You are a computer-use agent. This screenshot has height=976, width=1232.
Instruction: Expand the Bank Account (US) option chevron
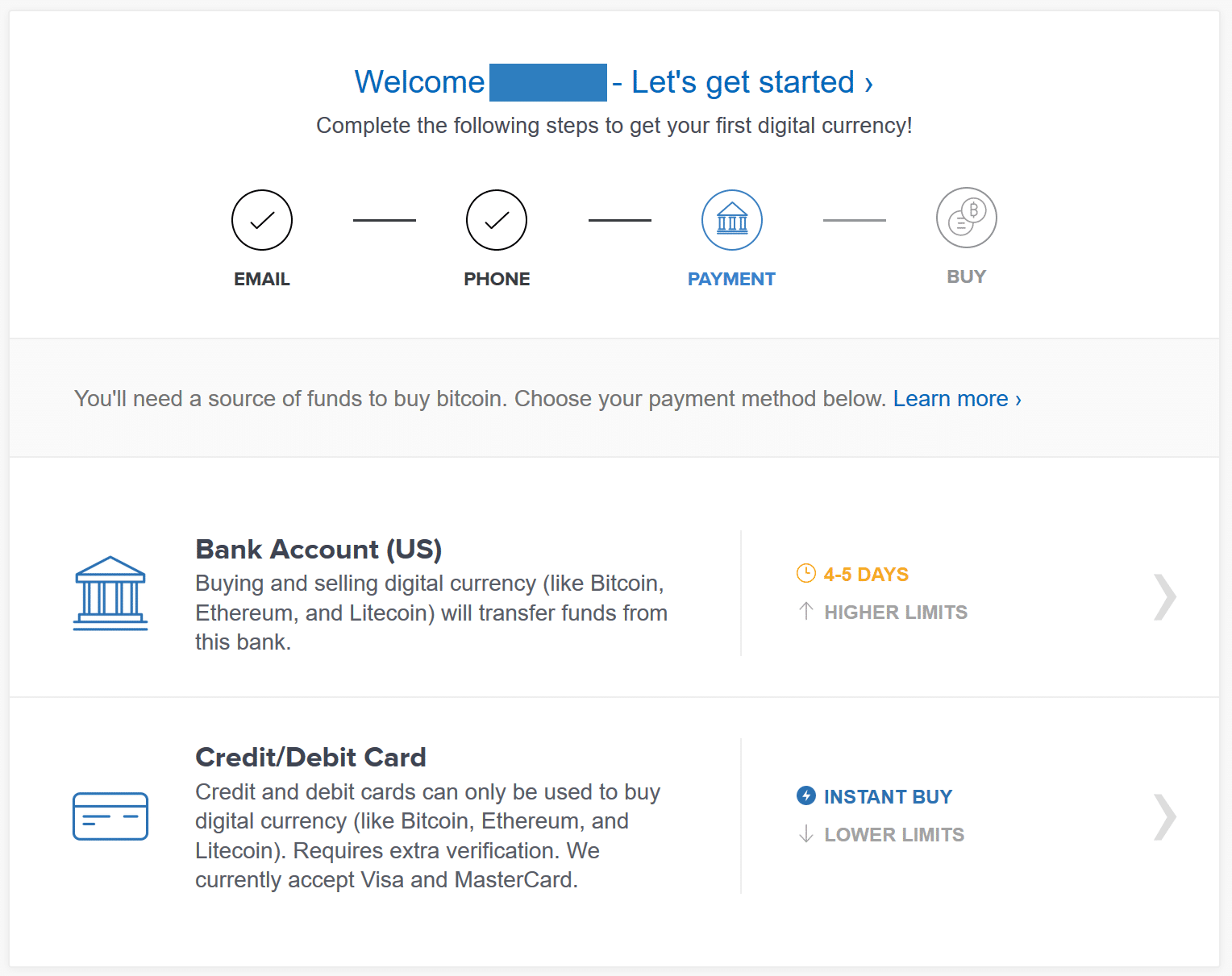[x=1164, y=596]
